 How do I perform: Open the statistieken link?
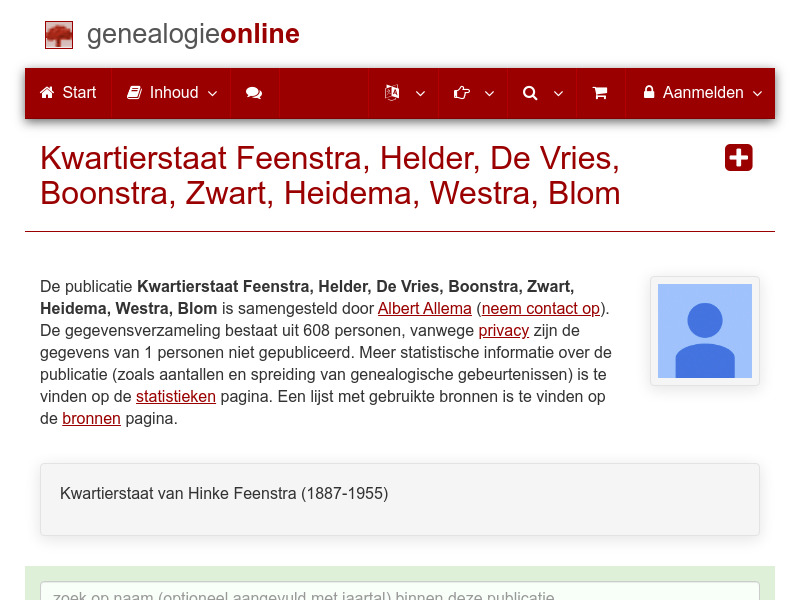coord(175,396)
